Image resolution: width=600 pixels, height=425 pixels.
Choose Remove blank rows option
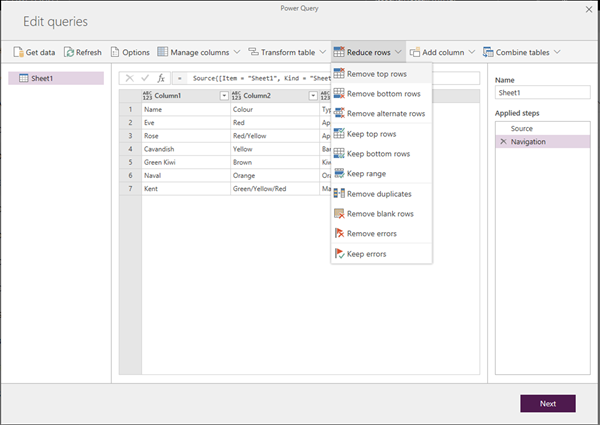tap(379, 214)
